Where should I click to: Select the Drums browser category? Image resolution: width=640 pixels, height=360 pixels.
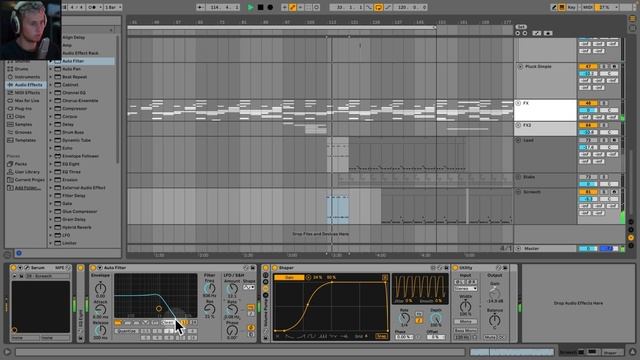(21, 69)
